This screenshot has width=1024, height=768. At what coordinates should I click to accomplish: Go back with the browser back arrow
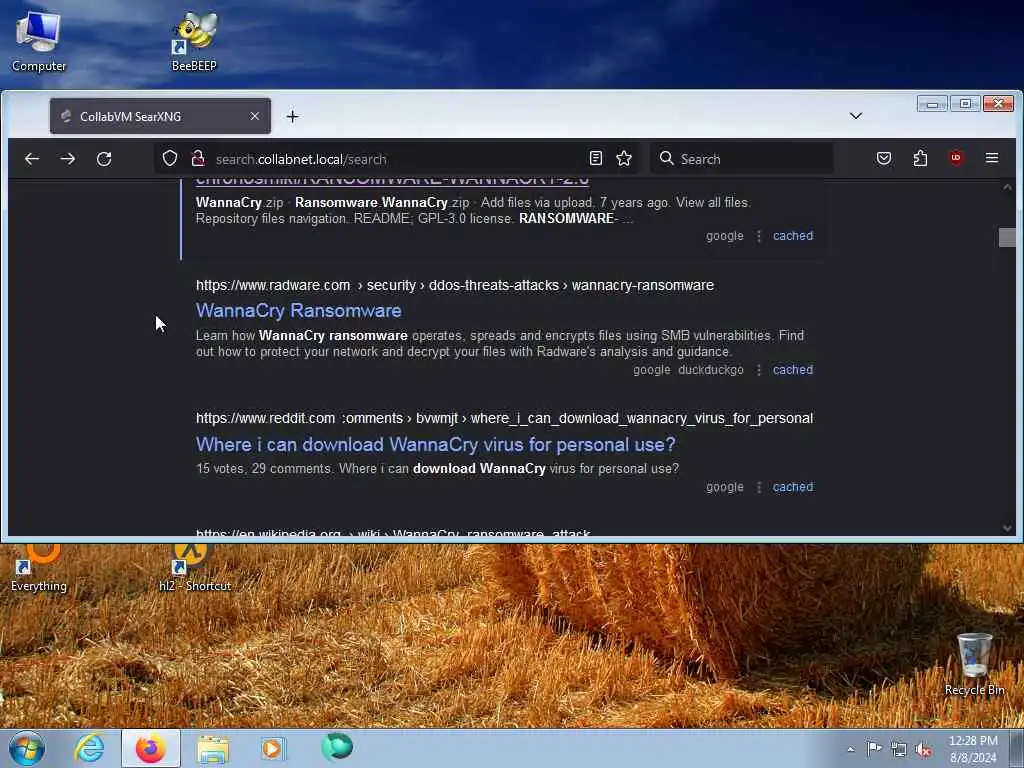pos(32,159)
